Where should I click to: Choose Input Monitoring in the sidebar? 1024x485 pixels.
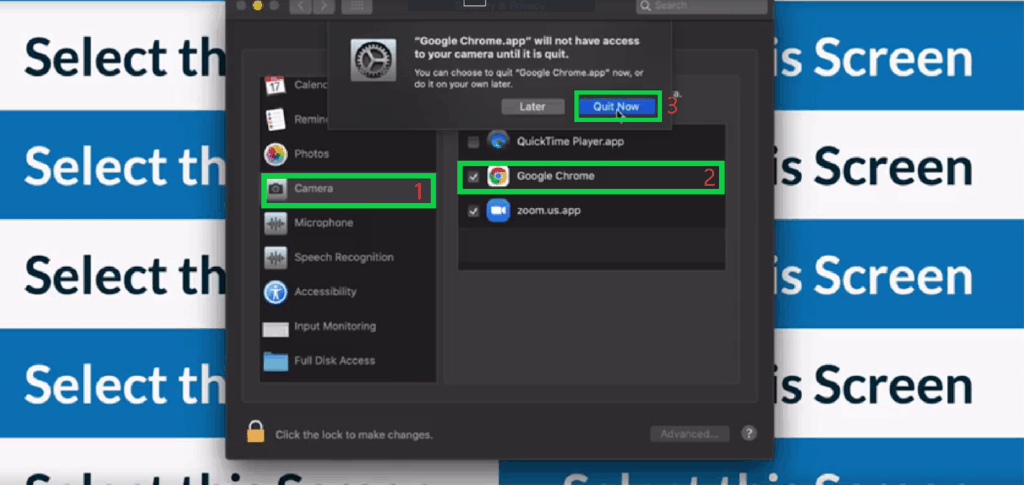pyautogui.click(x=334, y=327)
